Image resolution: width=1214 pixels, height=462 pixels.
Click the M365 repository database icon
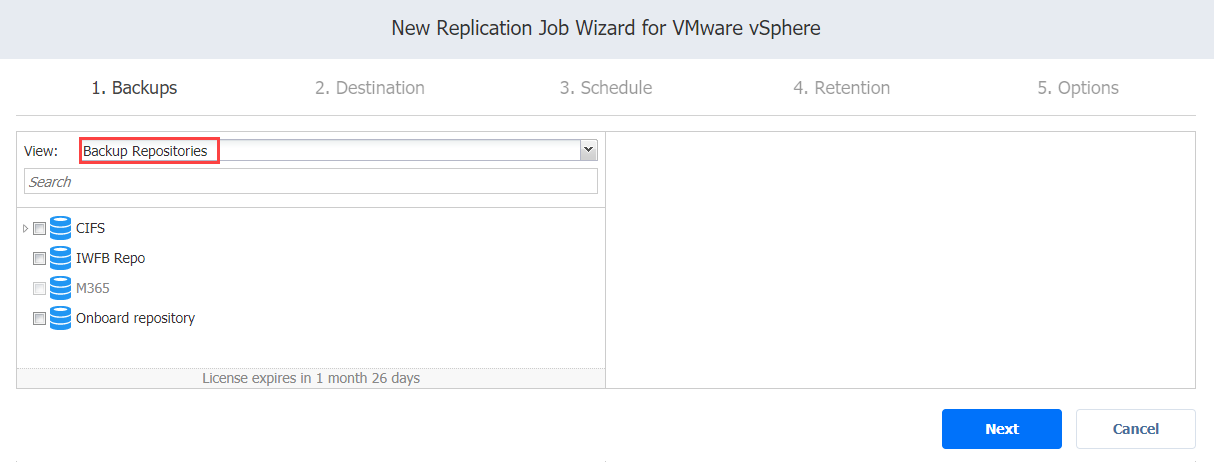point(61,288)
